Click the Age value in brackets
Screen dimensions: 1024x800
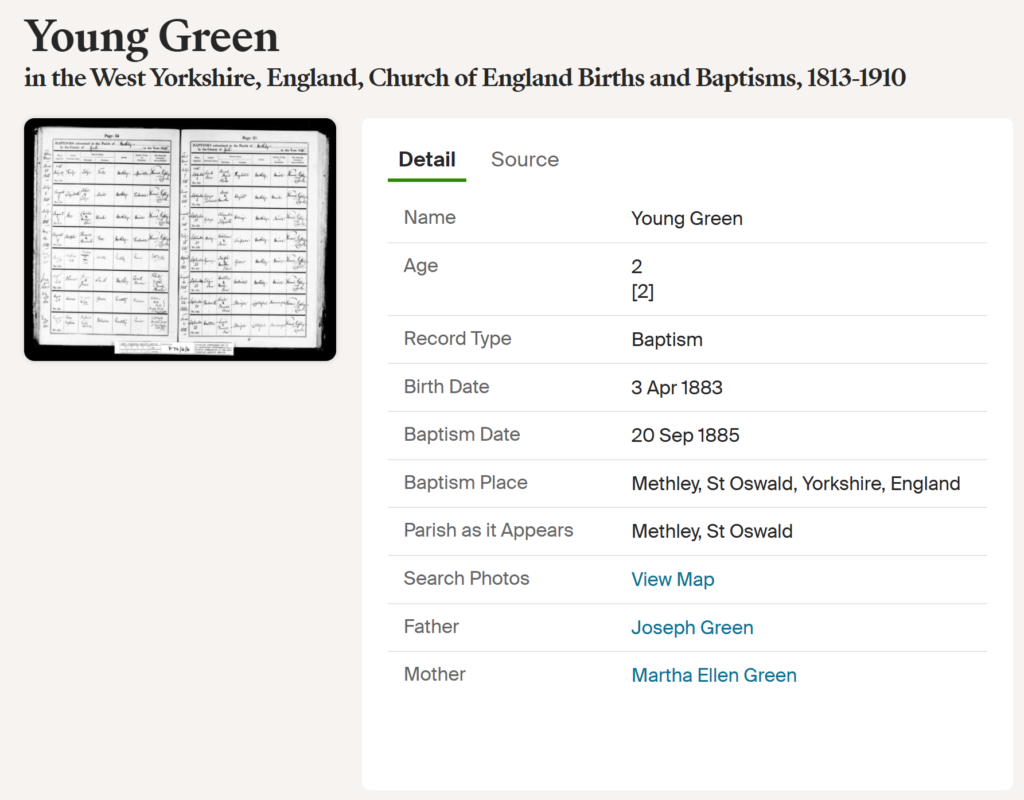[643, 291]
